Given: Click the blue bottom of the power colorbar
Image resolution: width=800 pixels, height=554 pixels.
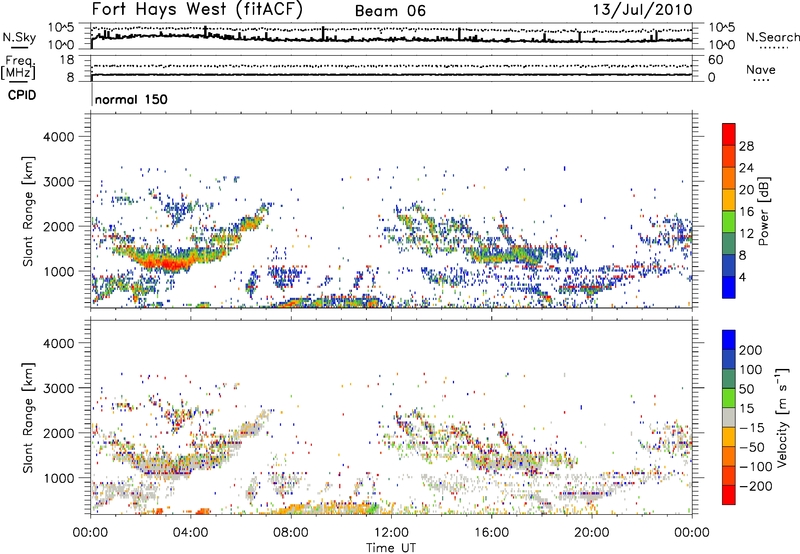Looking at the screenshot, I should coord(729,287).
